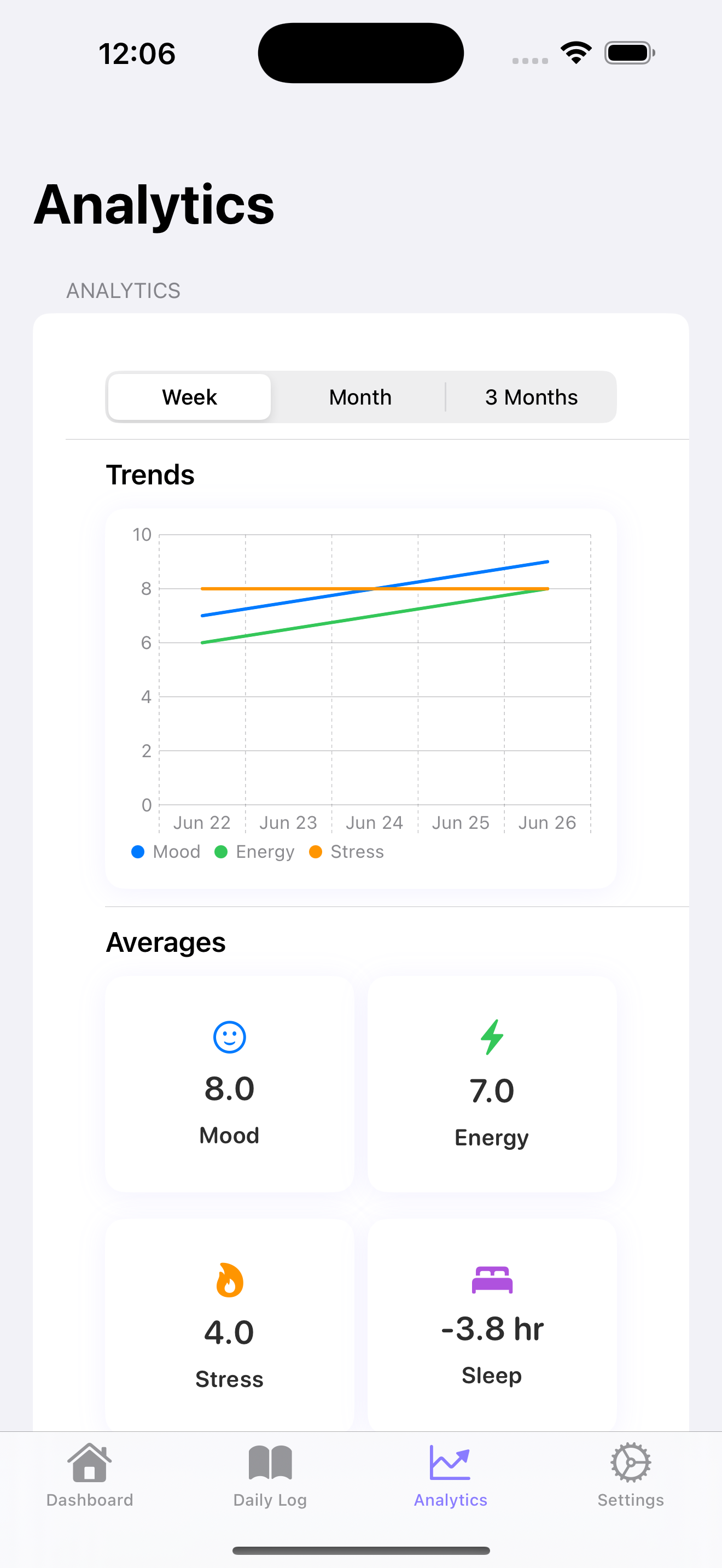Switch range to Month
Image resolution: width=722 pixels, height=1568 pixels.
(360, 397)
